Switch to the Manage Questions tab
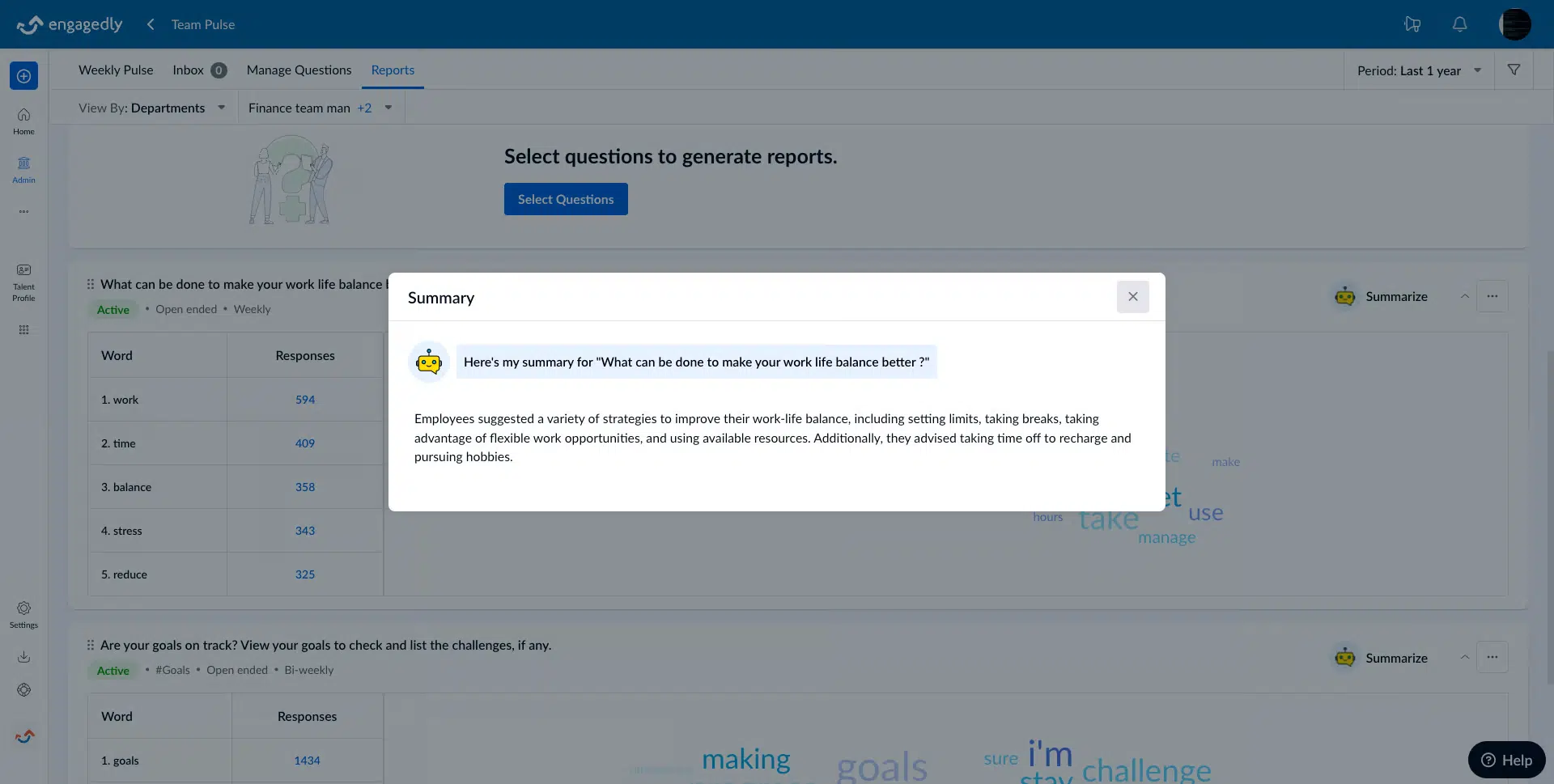The image size is (1554, 784). [x=299, y=70]
